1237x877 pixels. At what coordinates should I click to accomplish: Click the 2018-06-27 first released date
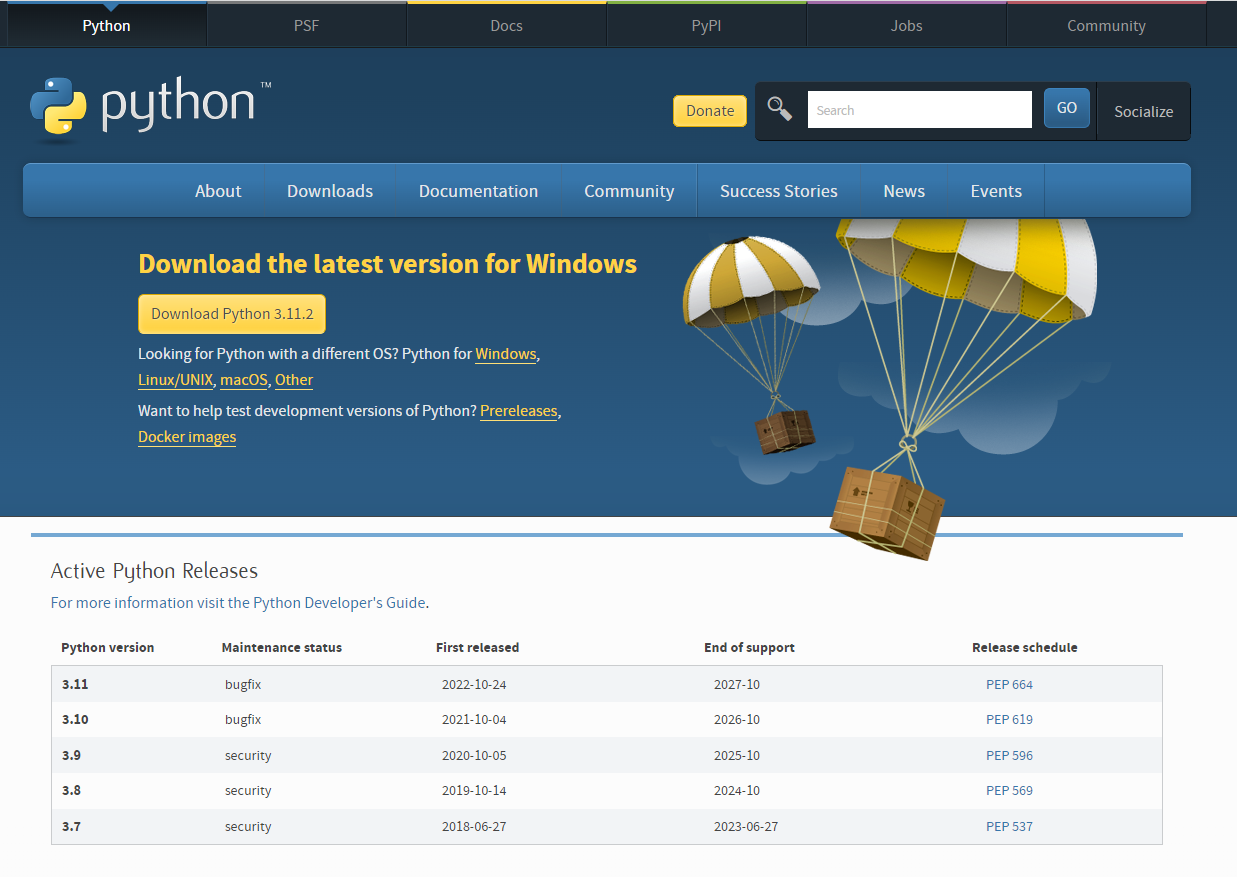(474, 827)
